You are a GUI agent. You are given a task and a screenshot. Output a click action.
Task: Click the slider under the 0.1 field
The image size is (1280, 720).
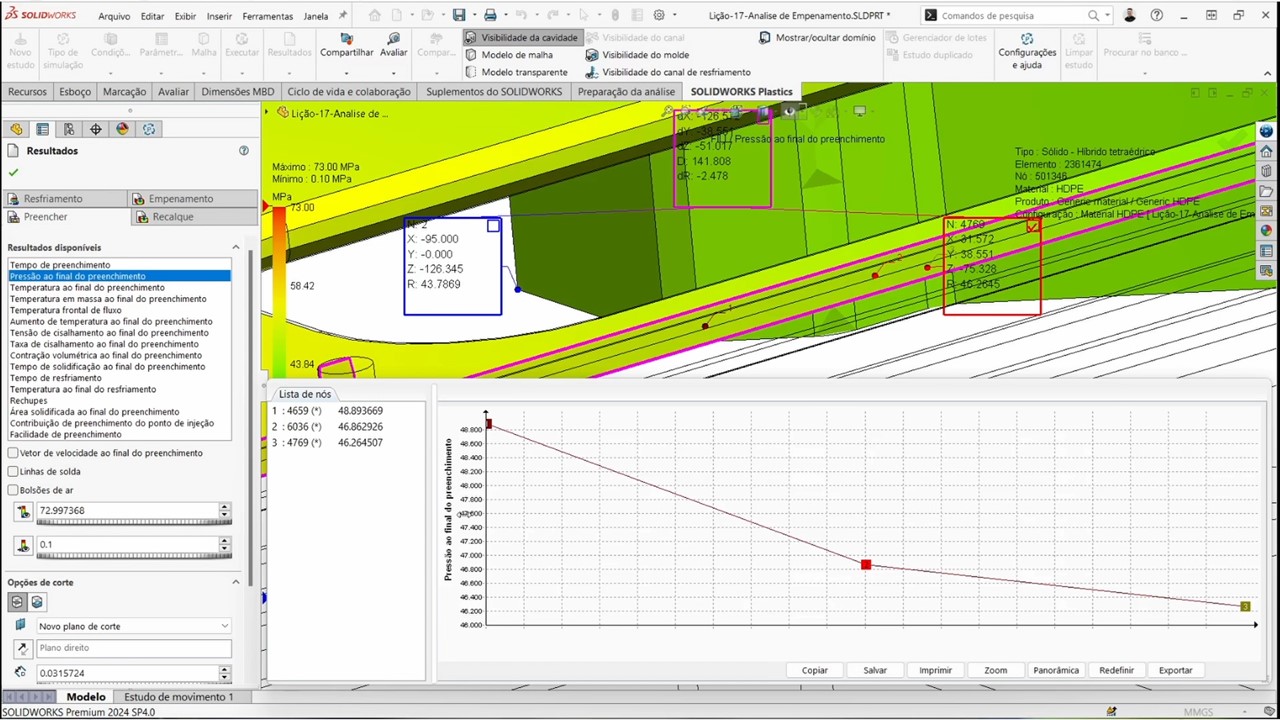134,556
